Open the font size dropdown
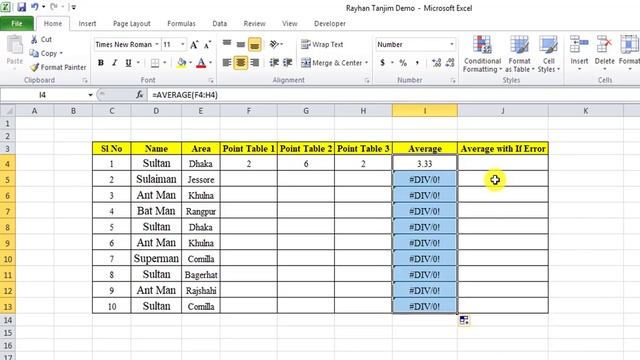 pyautogui.click(x=182, y=44)
